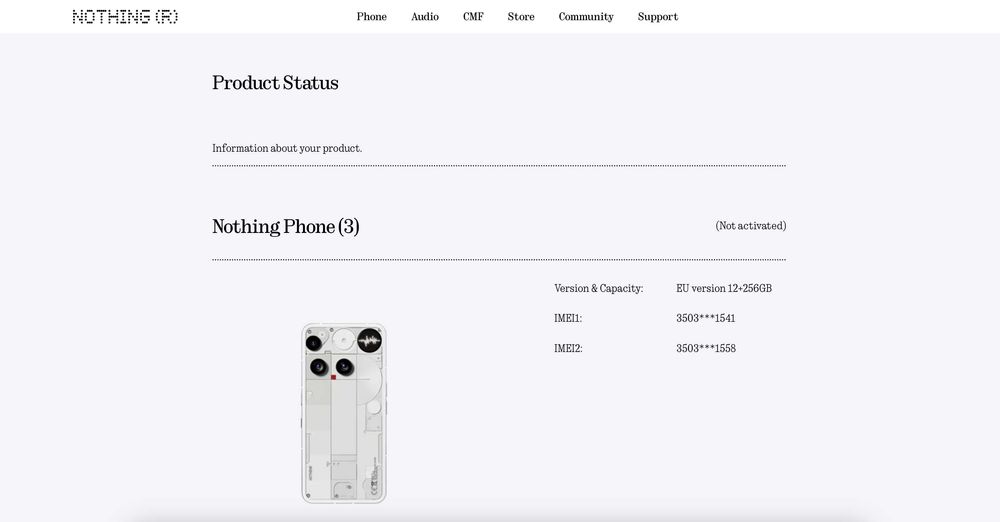Click the Nothing Phone (3) image
Image resolution: width=1000 pixels, height=522 pixels.
(x=344, y=430)
